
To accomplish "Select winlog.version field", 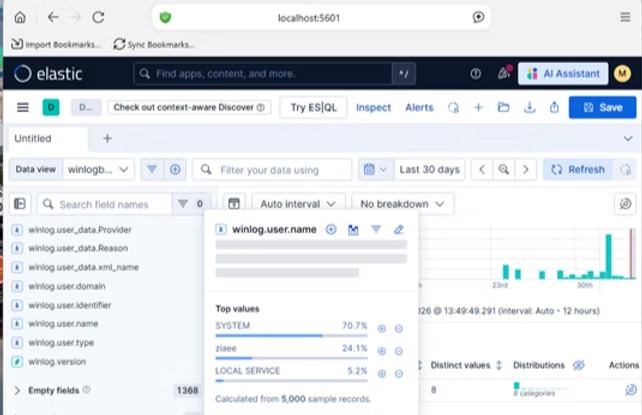I will tap(57, 361).
